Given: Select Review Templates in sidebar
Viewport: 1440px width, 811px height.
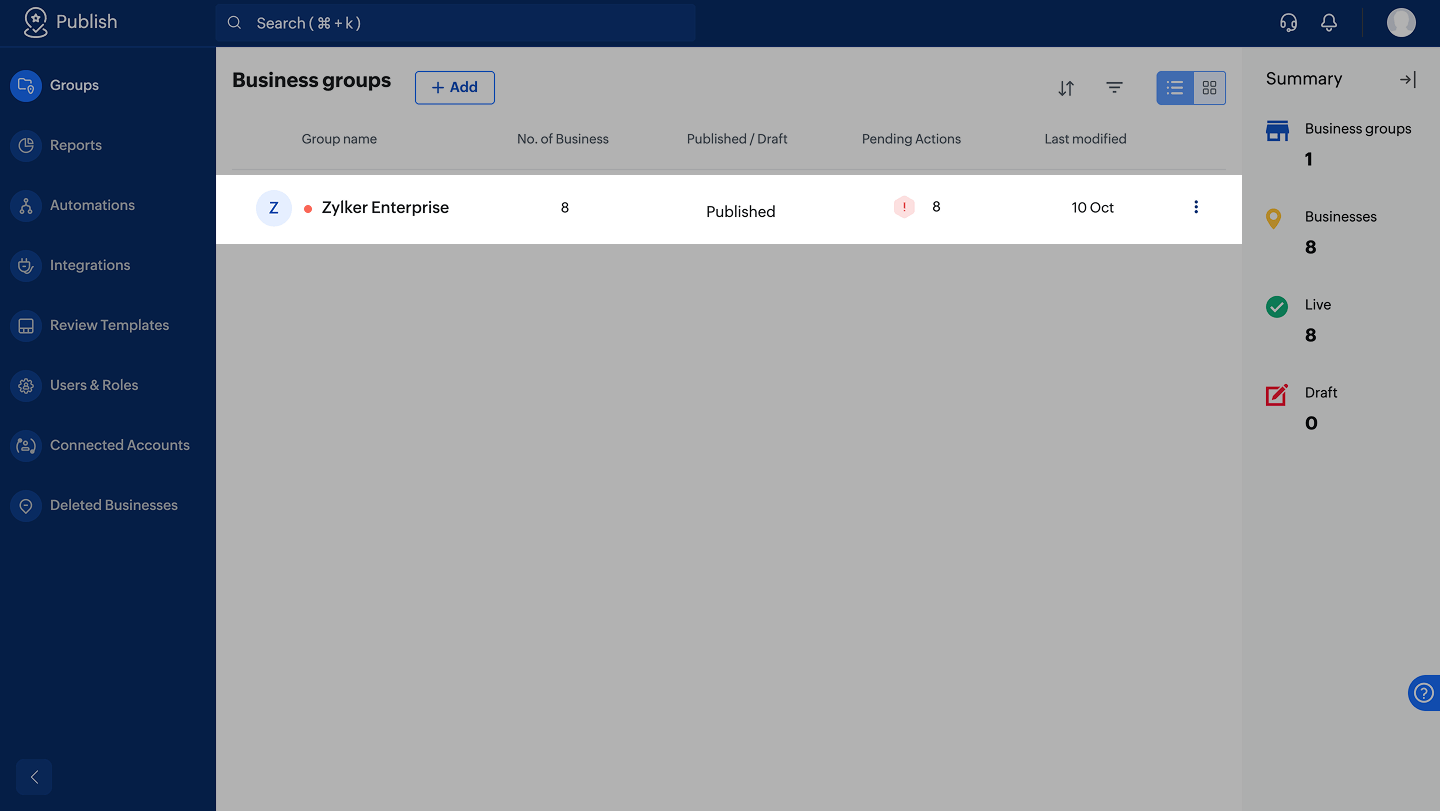Looking at the screenshot, I should point(107,325).
